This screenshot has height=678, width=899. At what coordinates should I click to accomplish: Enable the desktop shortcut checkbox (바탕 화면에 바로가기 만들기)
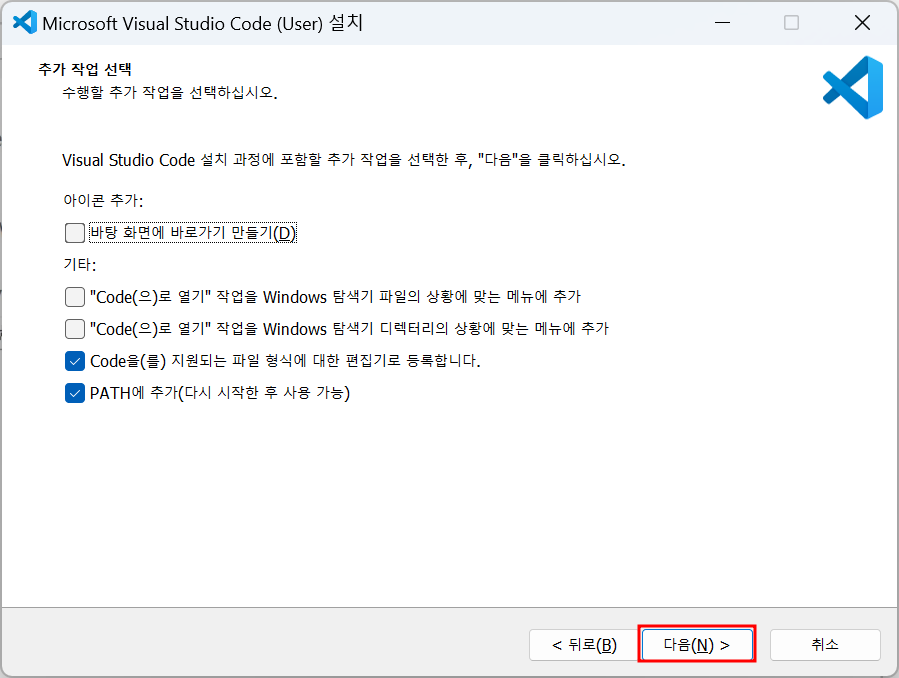[x=75, y=233]
